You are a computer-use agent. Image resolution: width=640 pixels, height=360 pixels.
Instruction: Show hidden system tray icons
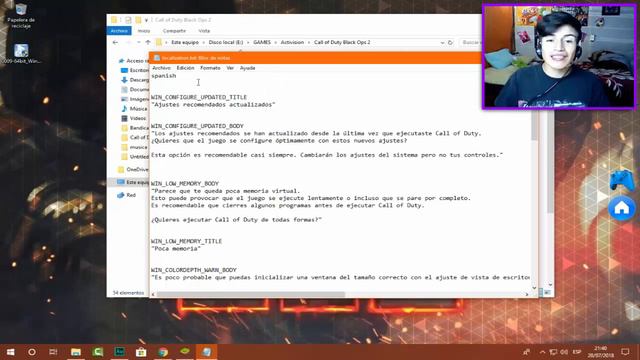(x=542, y=352)
